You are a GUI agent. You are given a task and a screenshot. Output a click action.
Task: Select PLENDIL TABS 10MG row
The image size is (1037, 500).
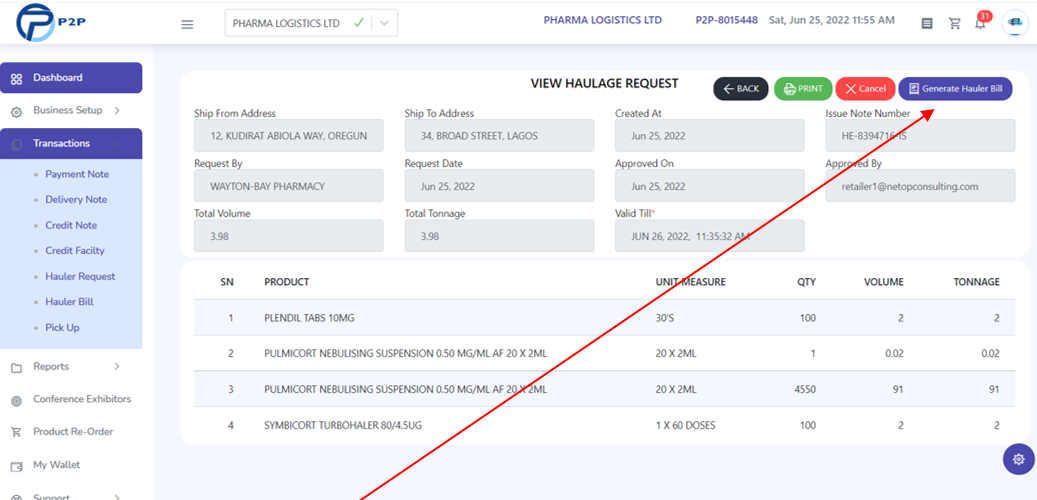(604, 318)
